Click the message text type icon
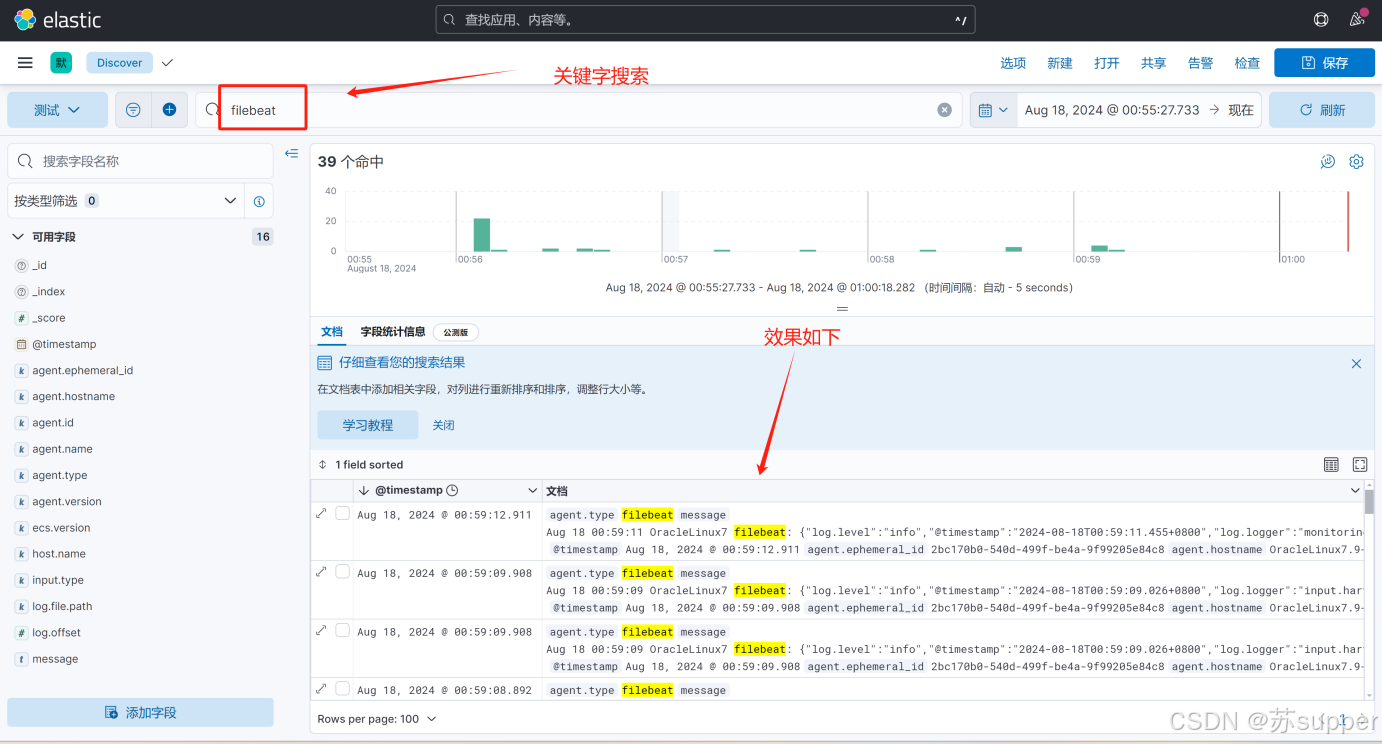This screenshot has height=744, width=1382. pos(21,659)
